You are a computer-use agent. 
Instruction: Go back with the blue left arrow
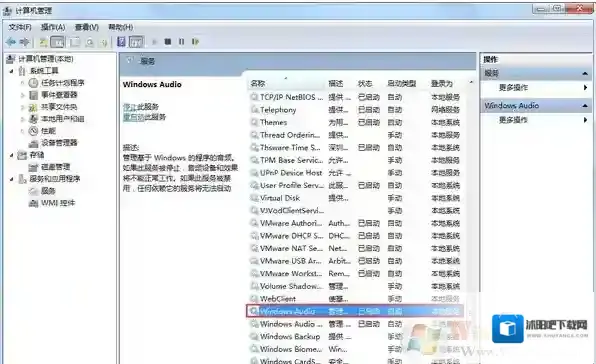click(10, 42)
